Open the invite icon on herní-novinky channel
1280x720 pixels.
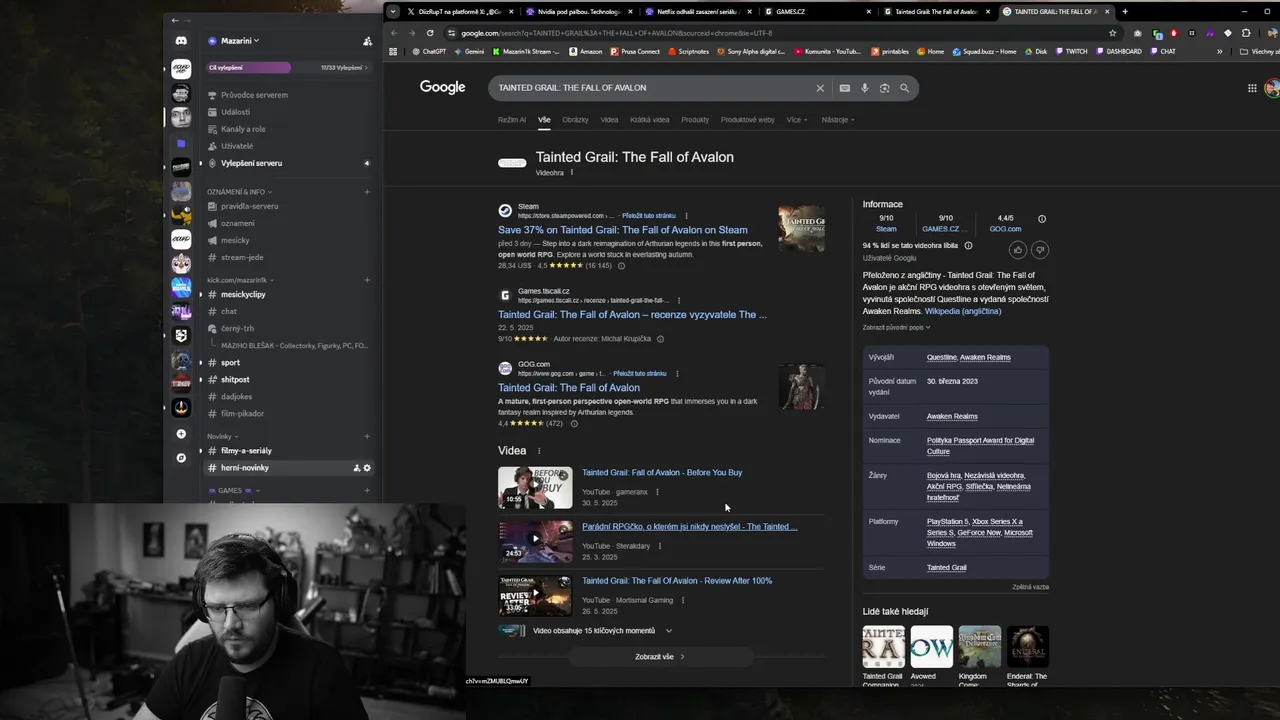(x=357, y=468)
